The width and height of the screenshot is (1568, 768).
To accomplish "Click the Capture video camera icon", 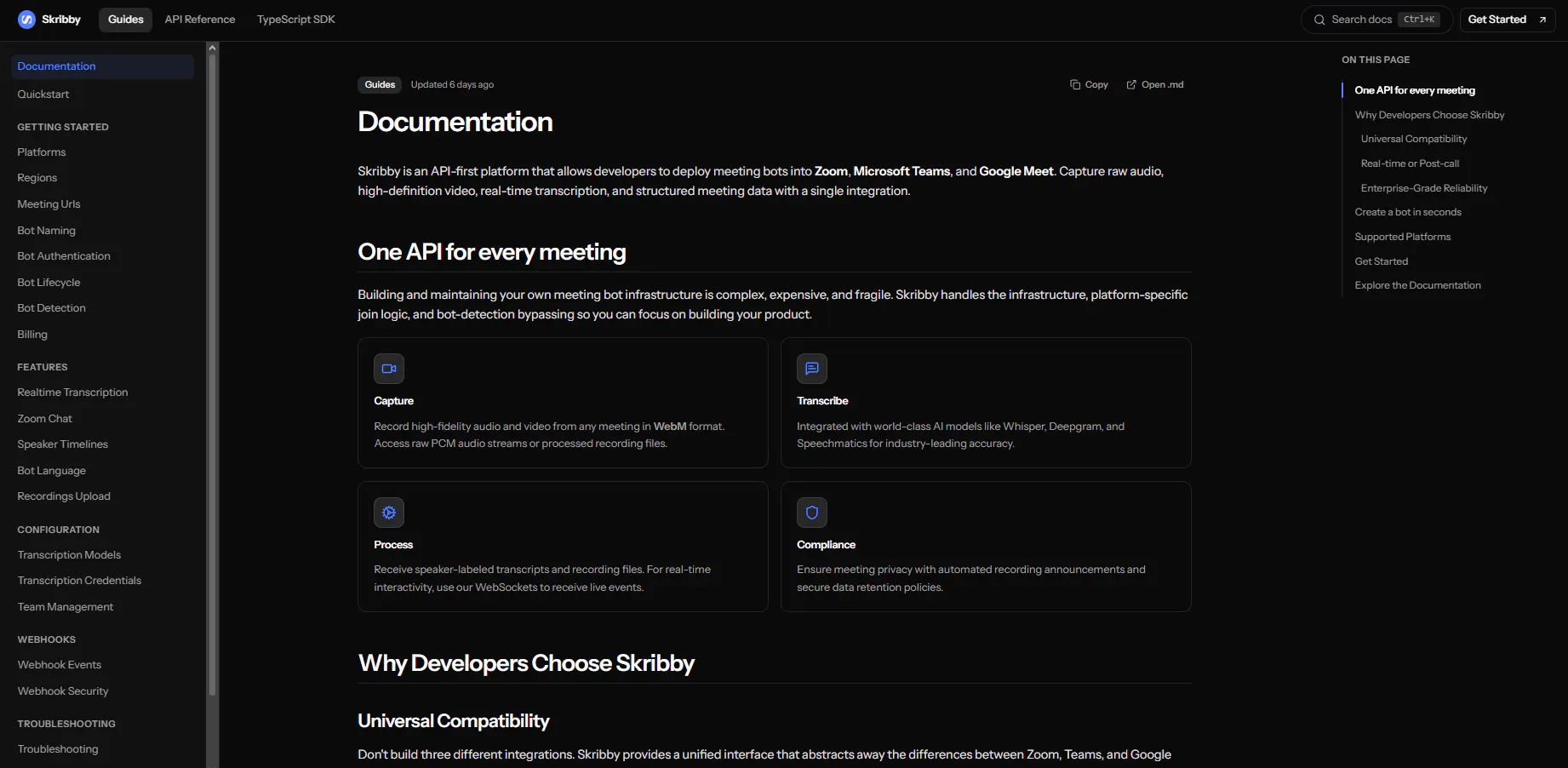I will click(389, 369).
